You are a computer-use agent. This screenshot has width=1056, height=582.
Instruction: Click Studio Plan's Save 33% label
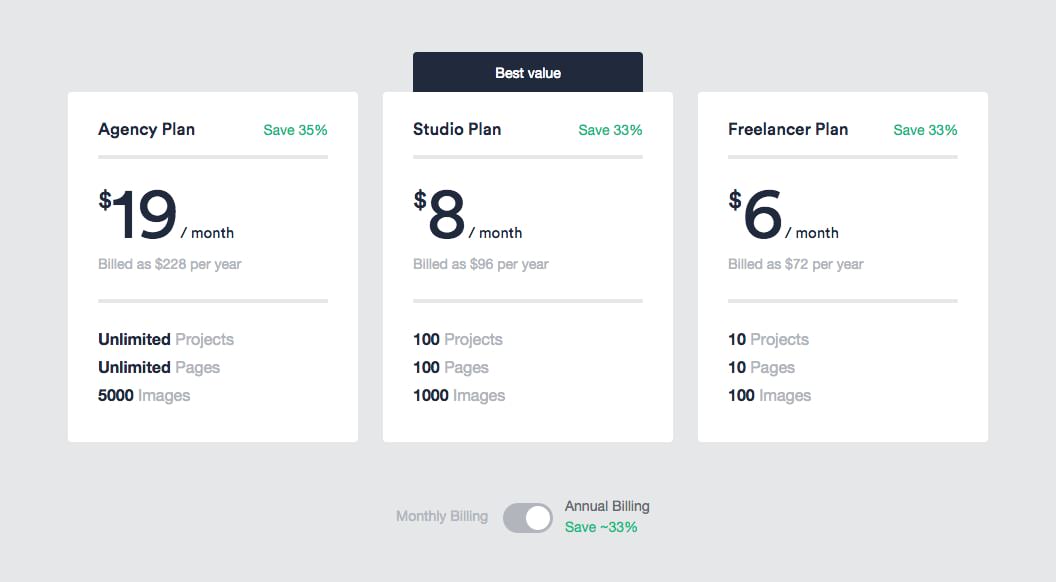pos(610,130)
